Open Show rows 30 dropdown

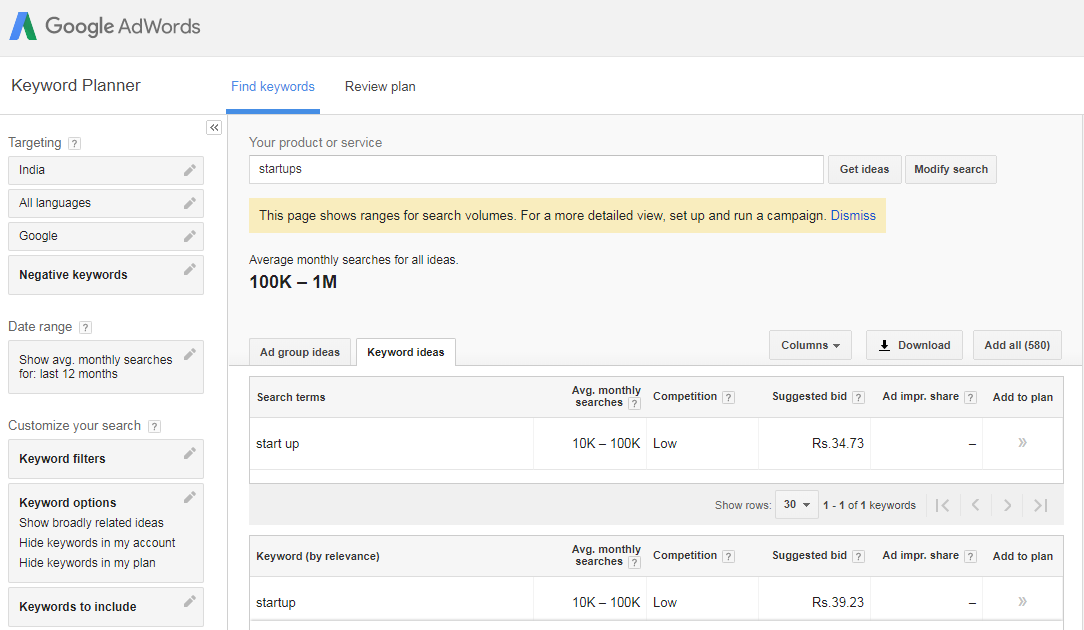point(796,505)
